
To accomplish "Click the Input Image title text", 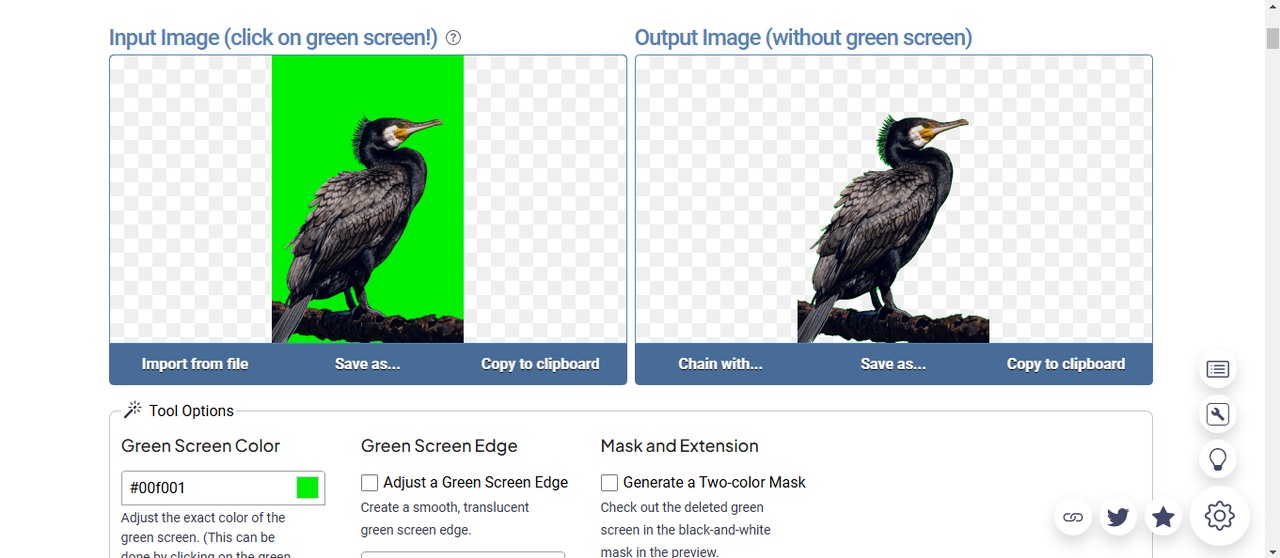I will [x=273, y=38].
